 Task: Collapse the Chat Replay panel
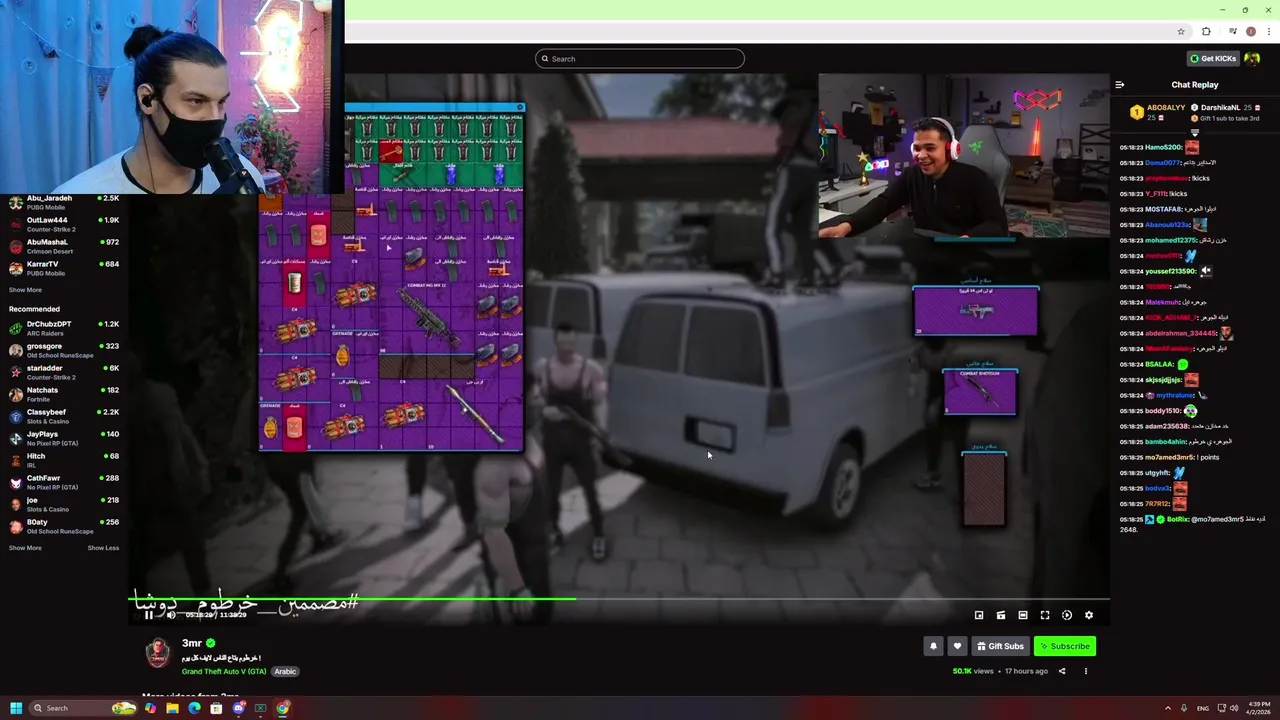click(x=1120, y=85)
